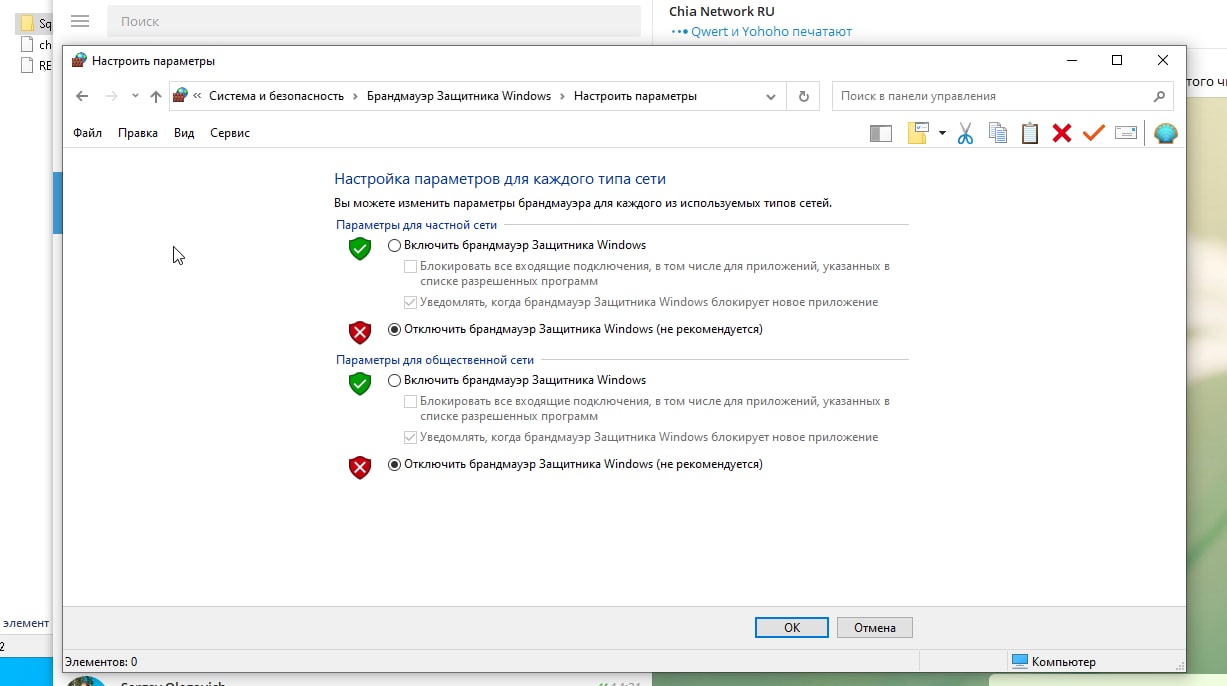Click 'Элементов: 0' in status bar

tap(101, 661)
